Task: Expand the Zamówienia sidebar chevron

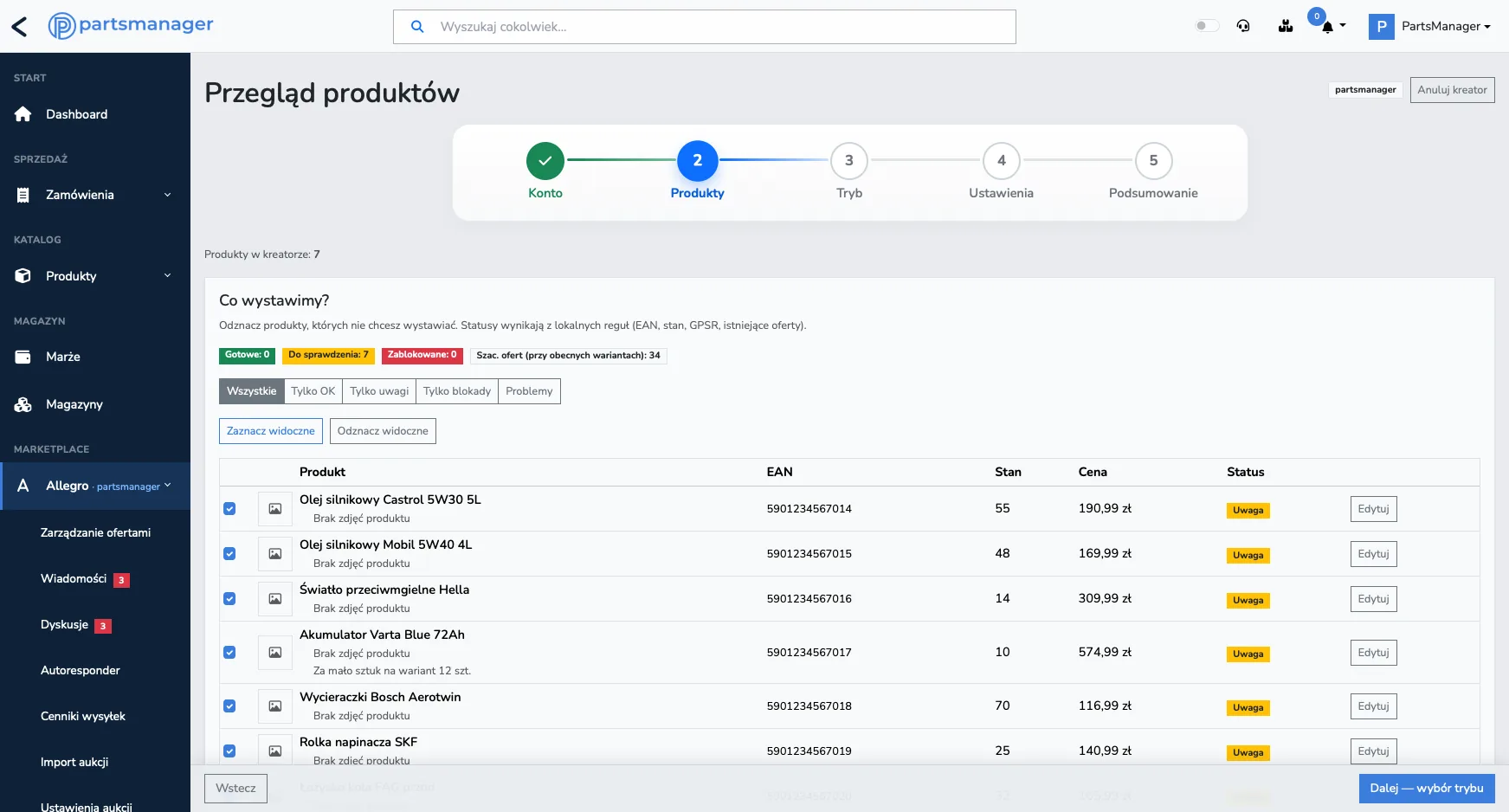Action: (168, 195)
